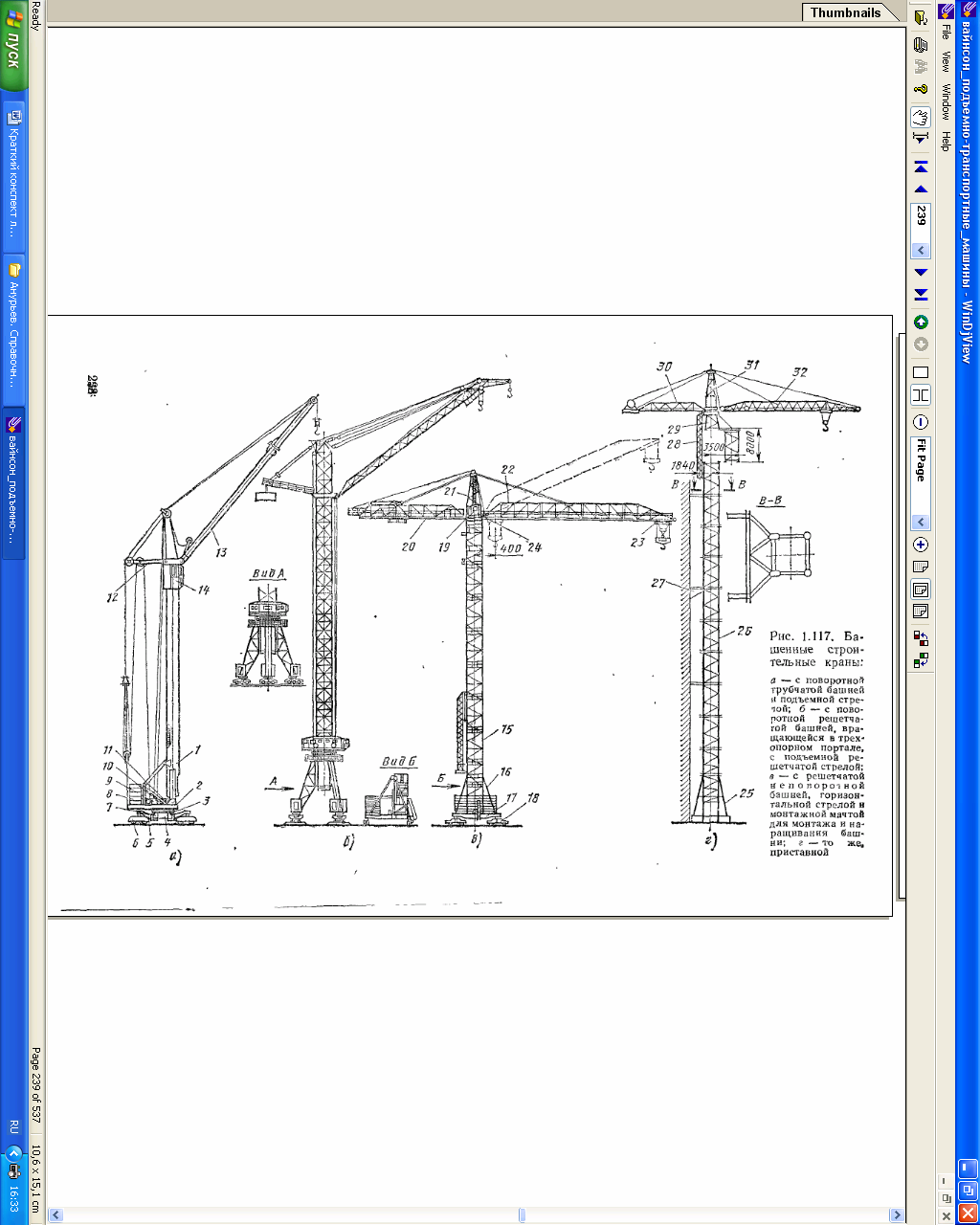Click the zoom out minus icon

pos(921,422)
